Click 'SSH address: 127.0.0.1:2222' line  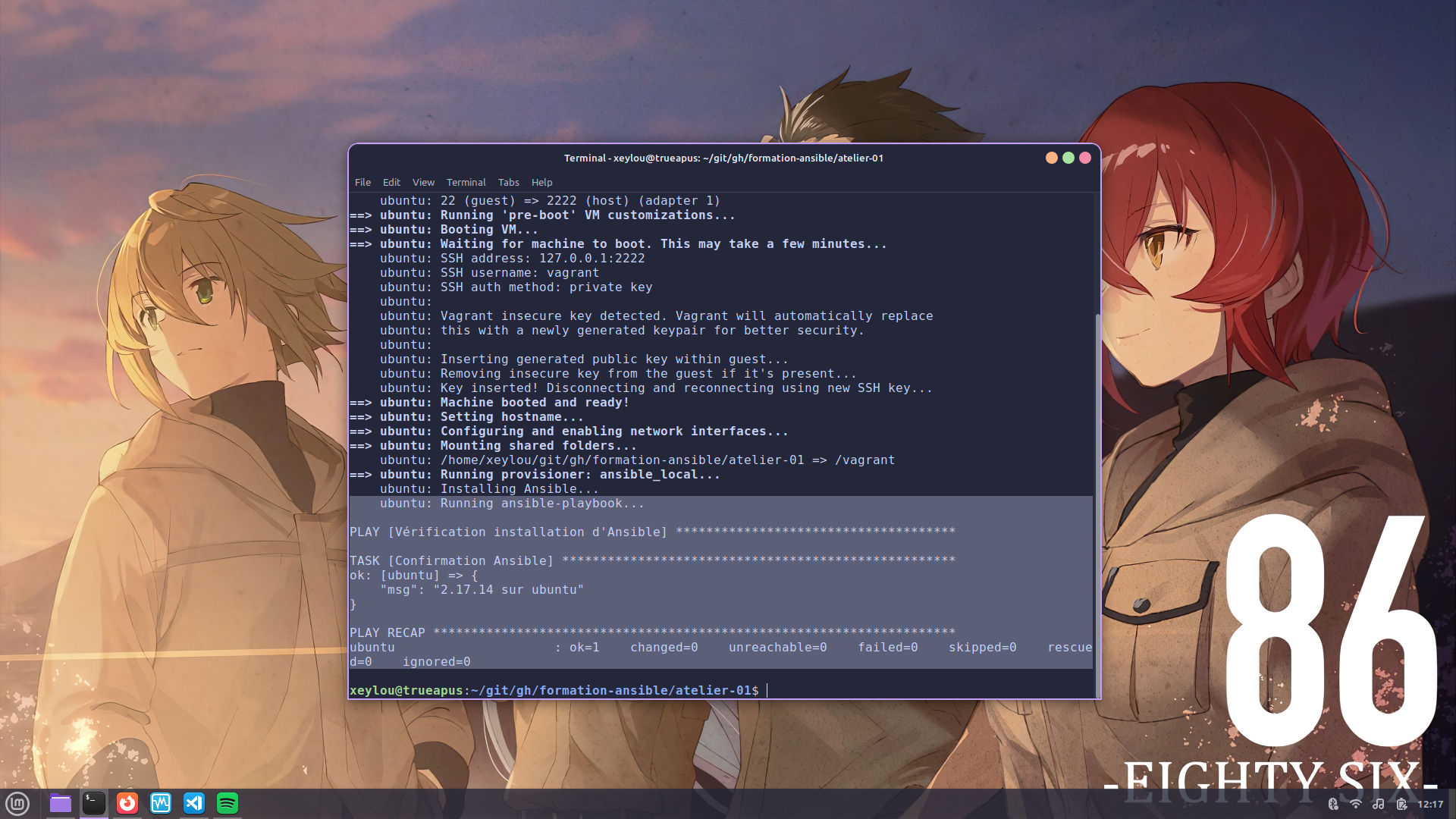coord(512,258)
